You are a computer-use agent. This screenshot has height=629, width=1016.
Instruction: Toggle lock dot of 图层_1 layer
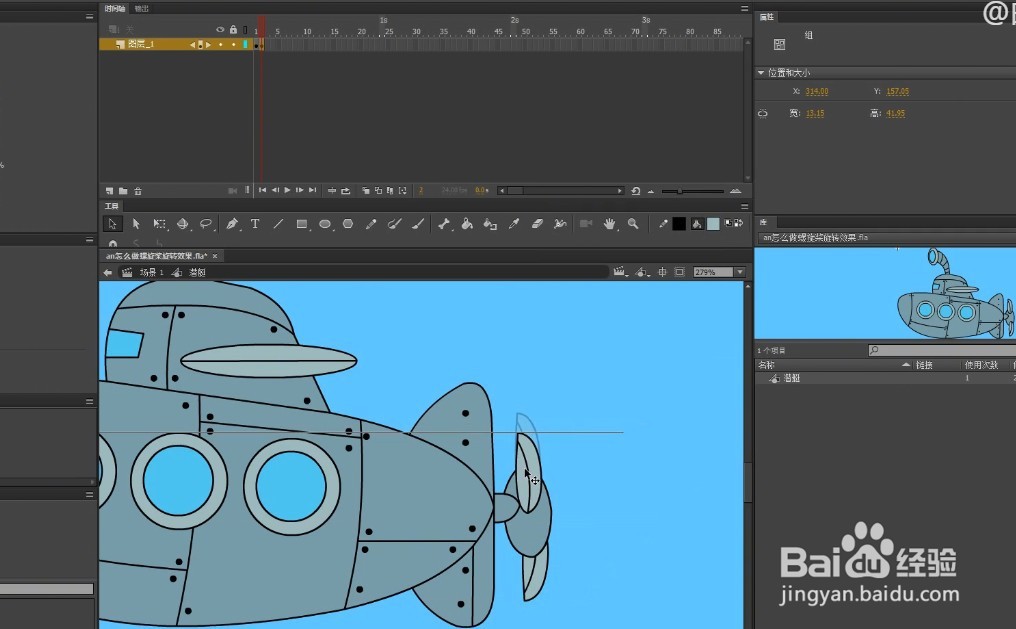[233, 45]
